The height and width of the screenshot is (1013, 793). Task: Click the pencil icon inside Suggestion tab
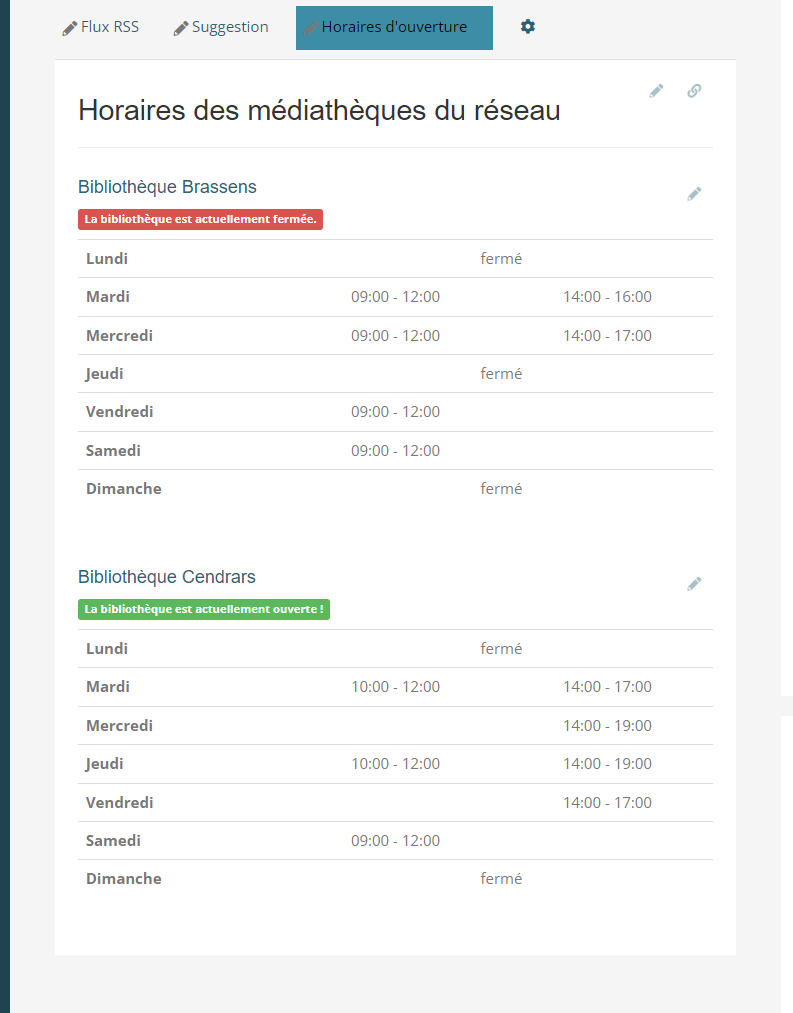[180, 27]
